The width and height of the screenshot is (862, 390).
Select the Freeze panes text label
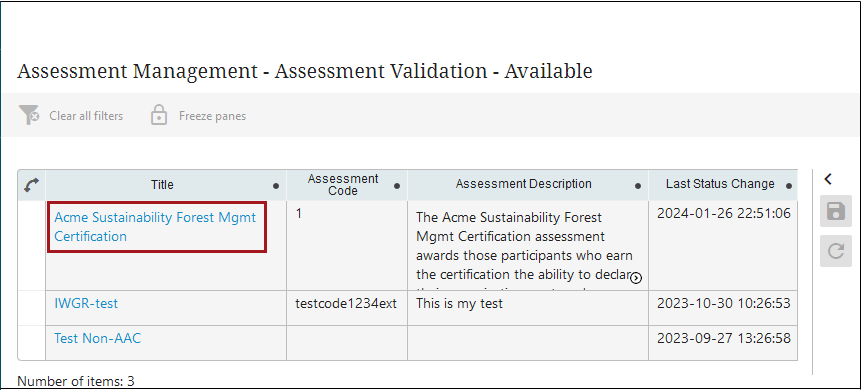[212, 116]
